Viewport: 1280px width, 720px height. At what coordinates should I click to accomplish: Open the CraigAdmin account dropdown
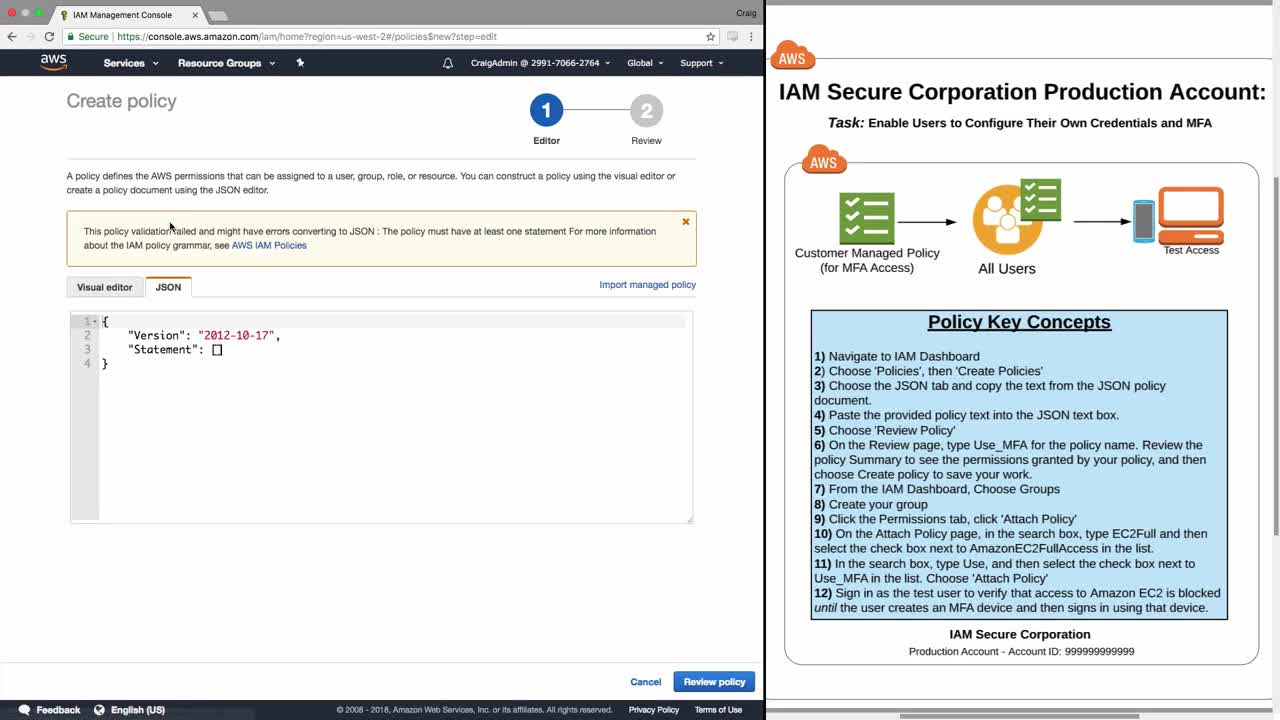tap(540, 63)
